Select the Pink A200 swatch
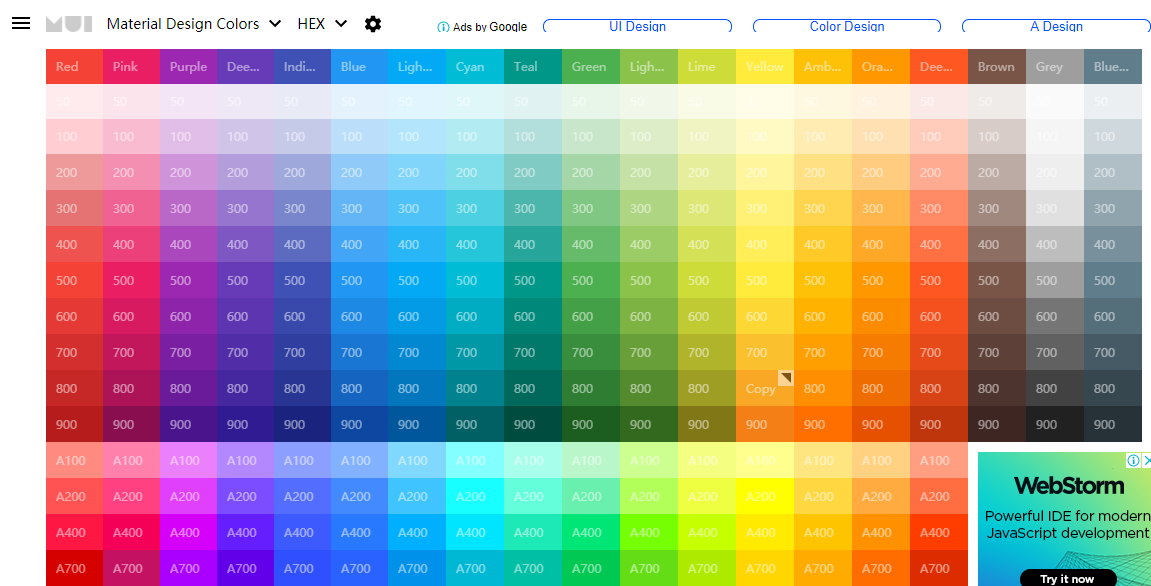 pyautogui.click(x=130, y=496)
